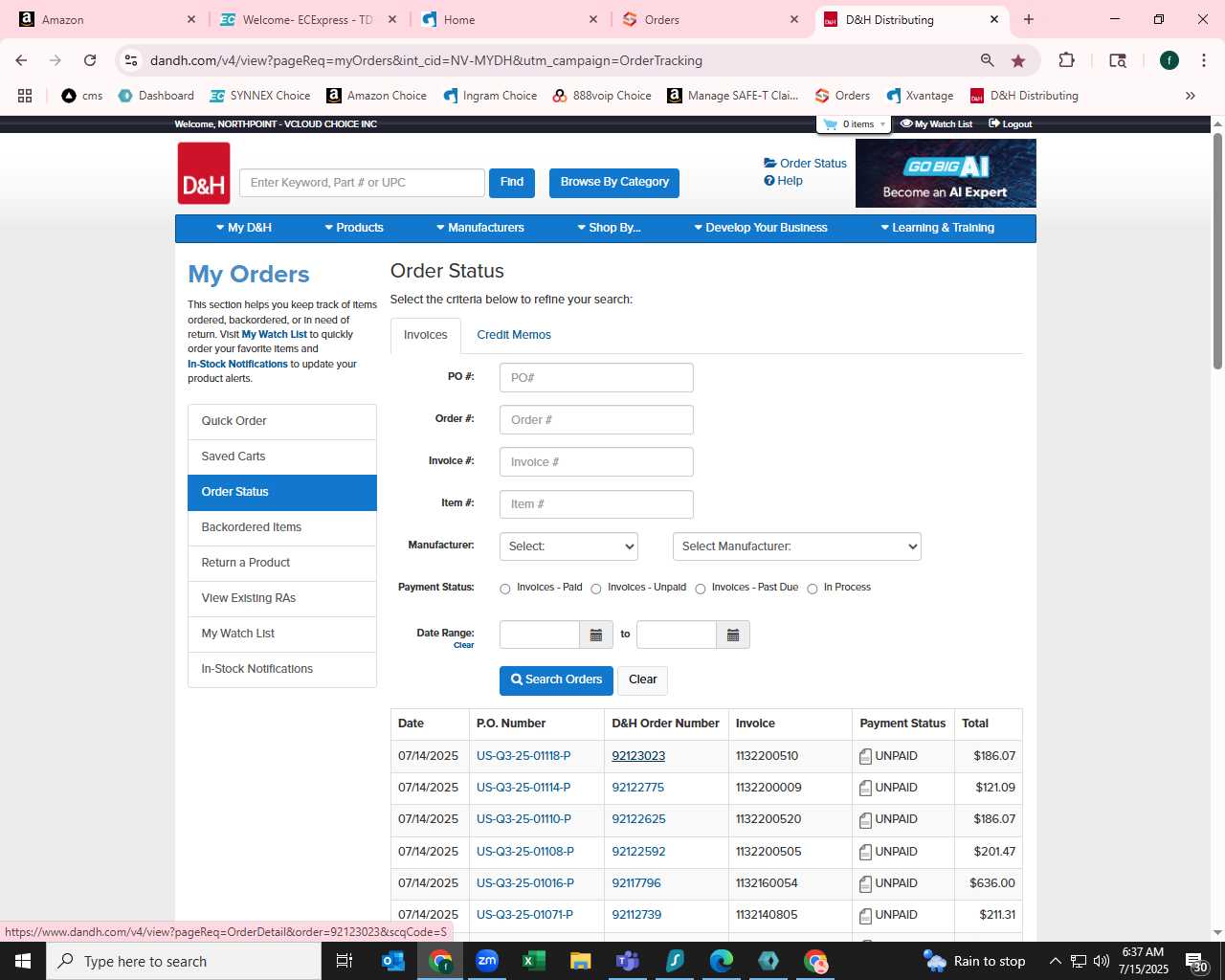Click the Search Orders button
The image size is (1225, 980).
pyautogui.click(x=556, y=679)
